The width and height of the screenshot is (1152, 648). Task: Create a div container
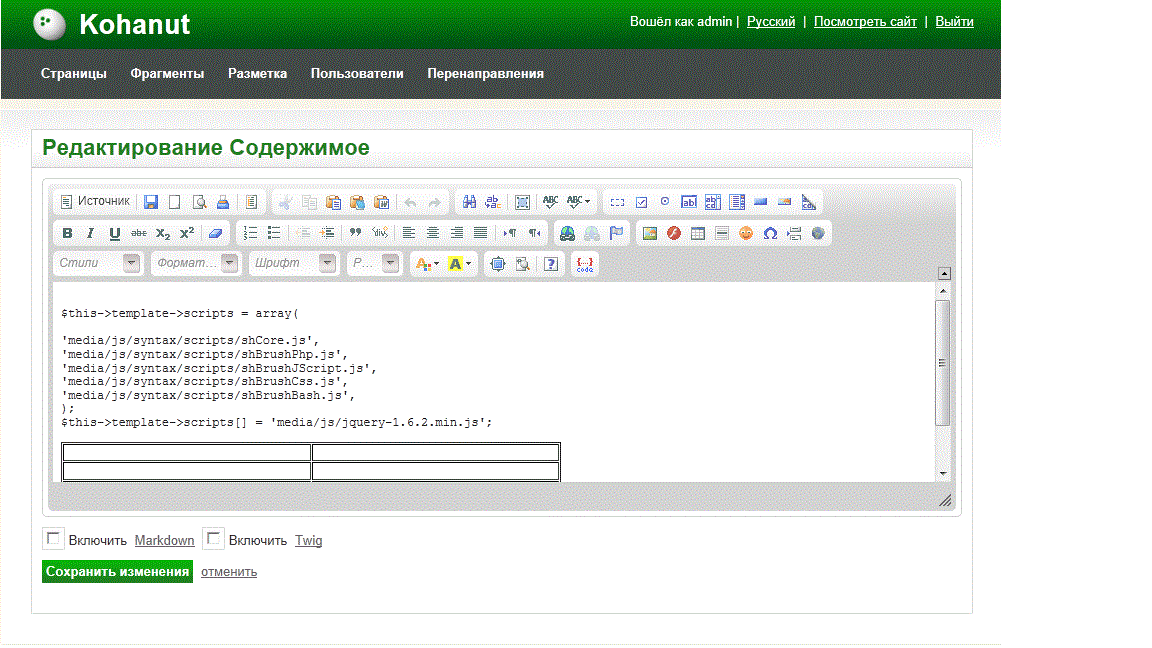pyautogui.click(x=380, y=233)
